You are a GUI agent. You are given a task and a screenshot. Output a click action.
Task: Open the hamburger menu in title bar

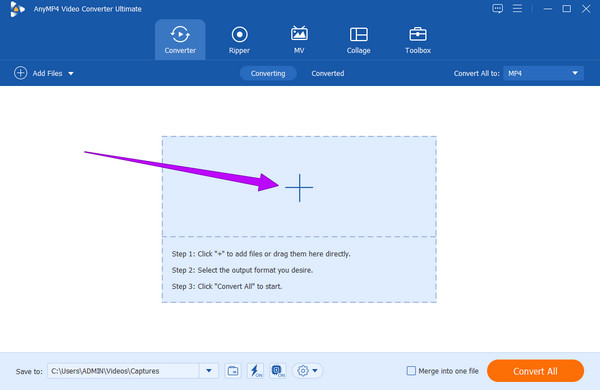click(x=517, y=8)
